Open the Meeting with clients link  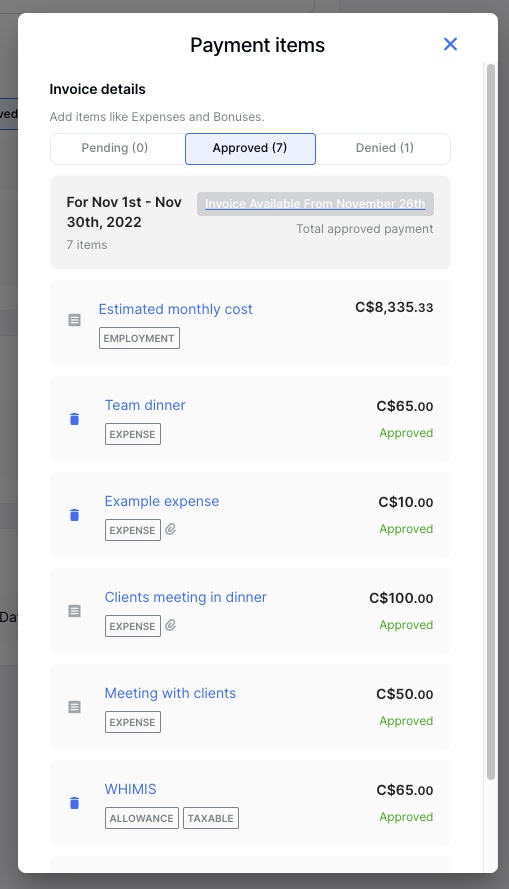(x=170, y=693)
